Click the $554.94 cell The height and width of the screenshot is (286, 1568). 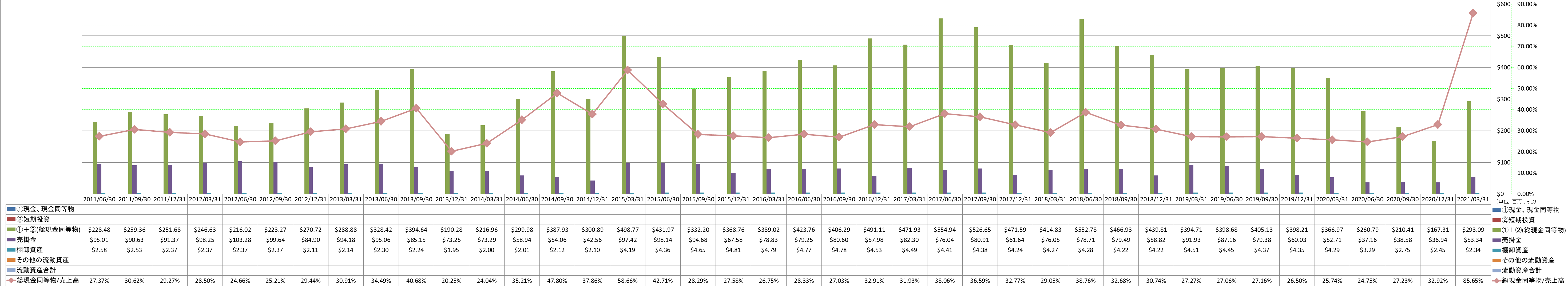(x=945, y=230)
